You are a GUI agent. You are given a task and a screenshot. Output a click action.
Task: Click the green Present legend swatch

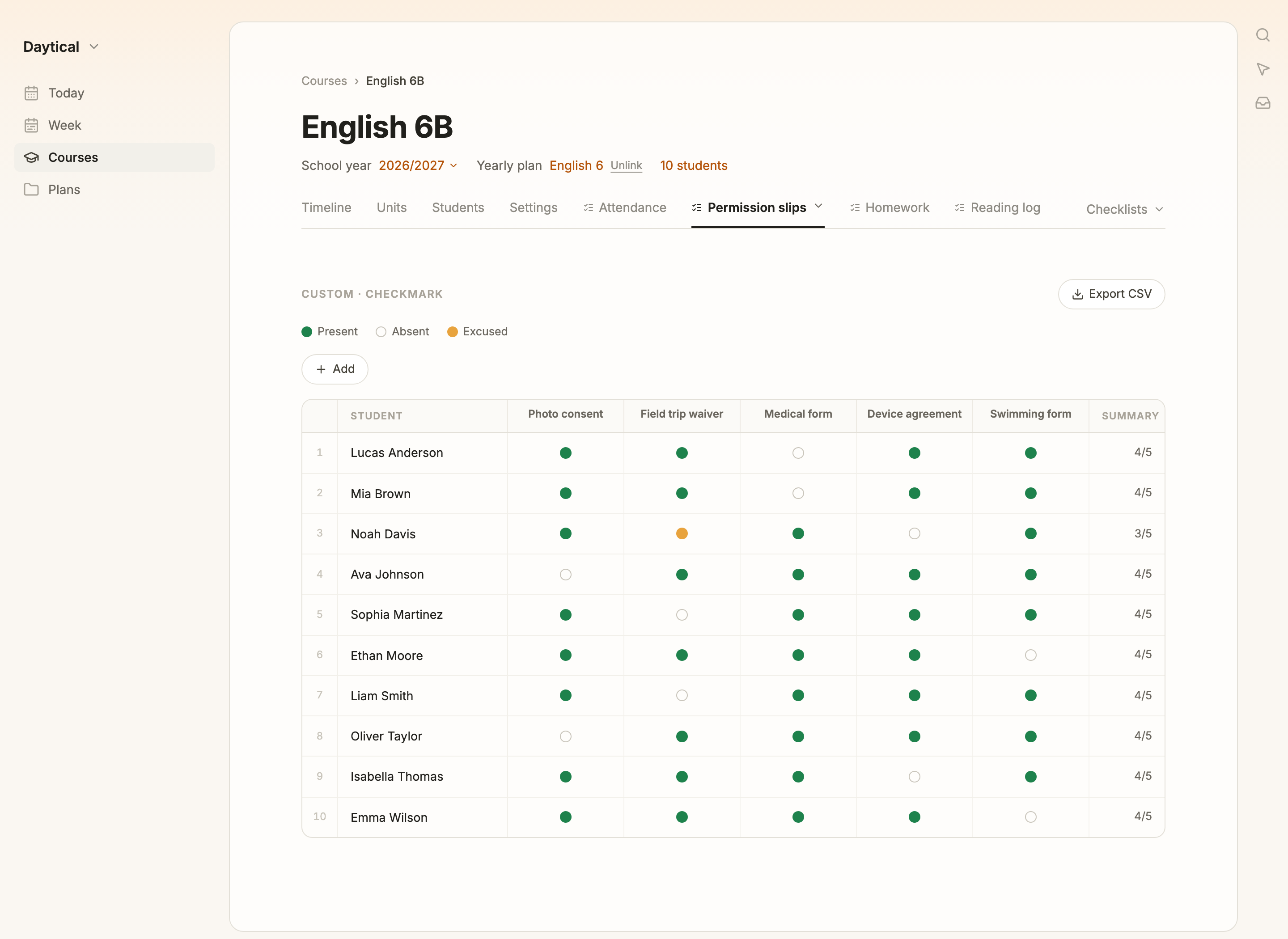307,332
